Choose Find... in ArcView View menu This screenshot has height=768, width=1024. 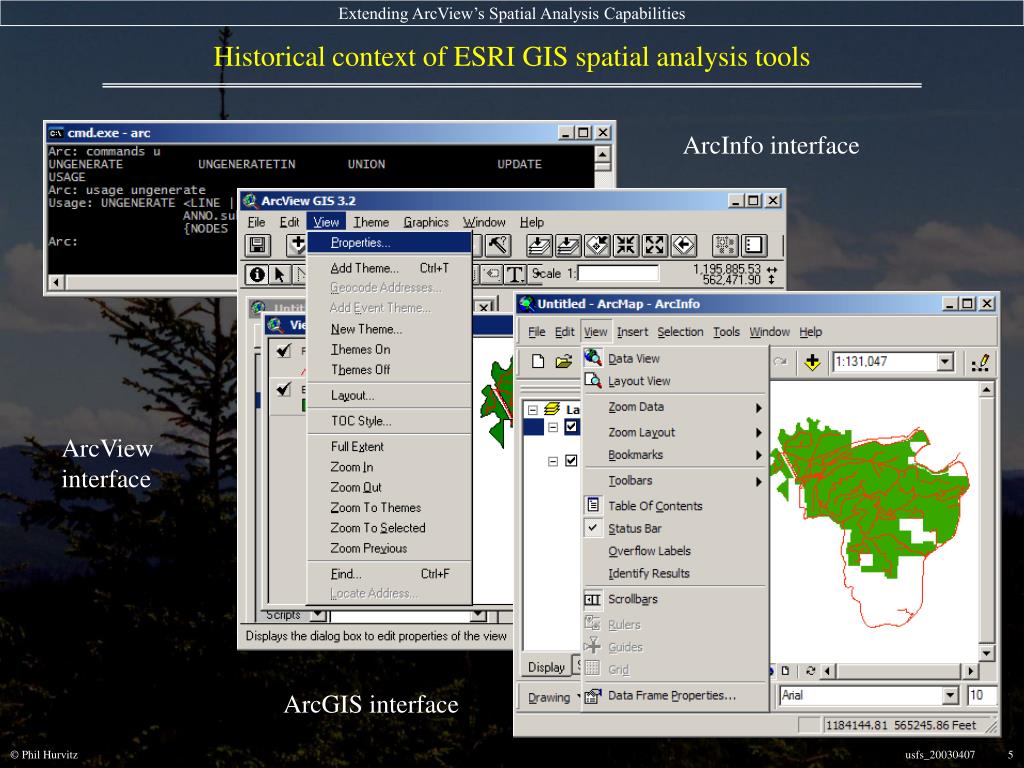389,573
